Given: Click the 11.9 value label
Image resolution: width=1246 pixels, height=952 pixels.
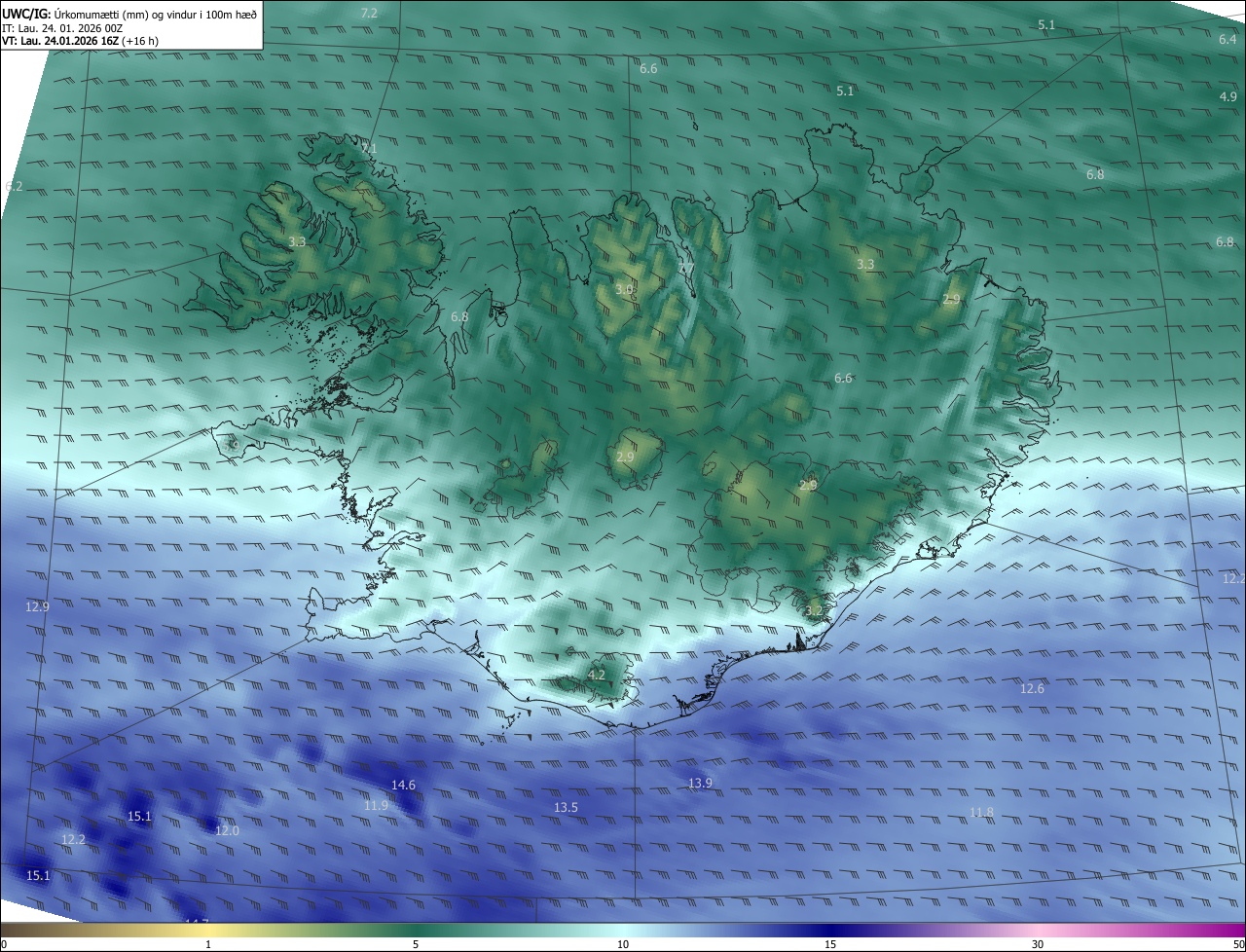Looking at the screenshot, I should pos(376,805).
